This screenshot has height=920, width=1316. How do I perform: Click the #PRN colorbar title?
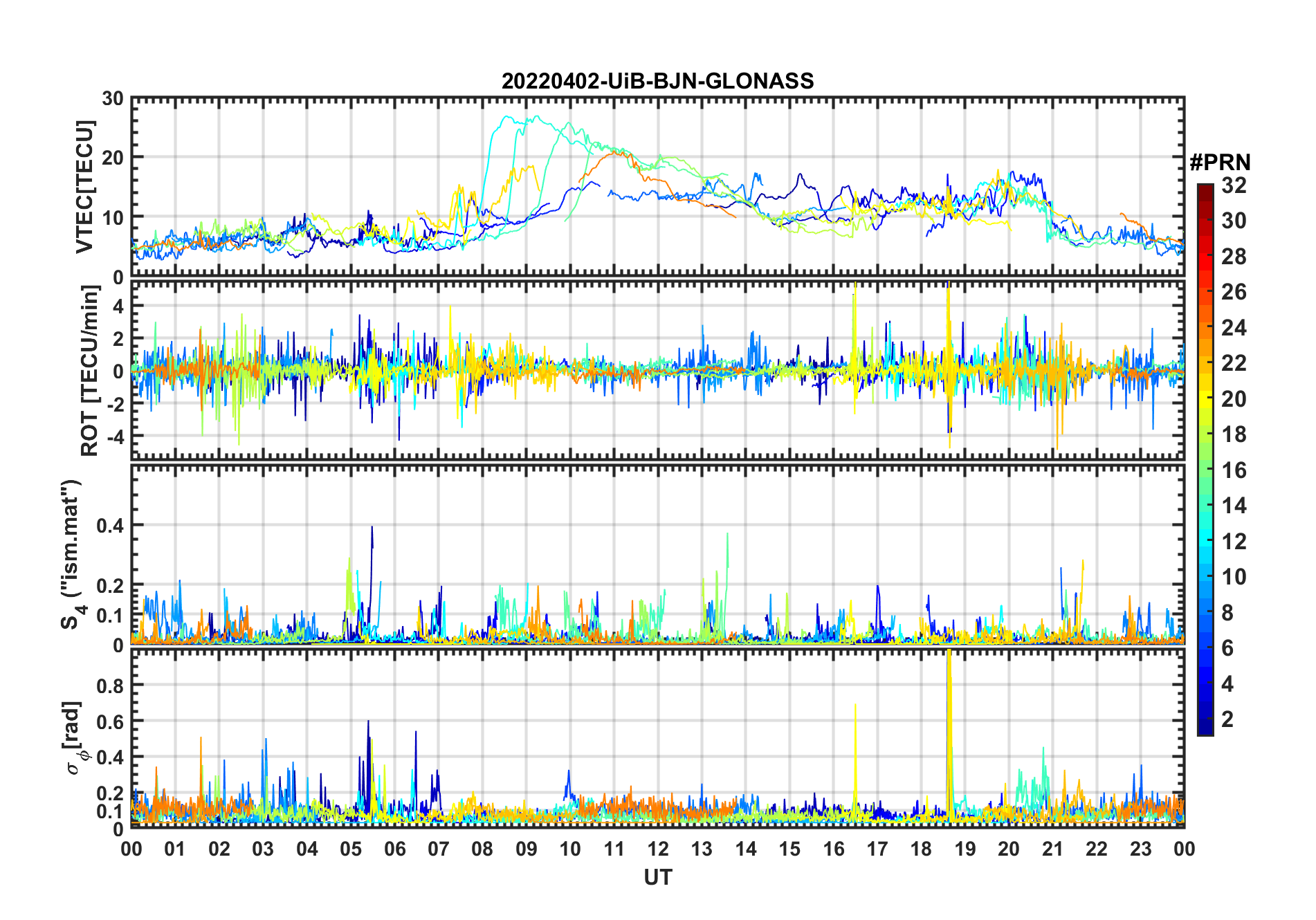click(x=1220, y=163)
